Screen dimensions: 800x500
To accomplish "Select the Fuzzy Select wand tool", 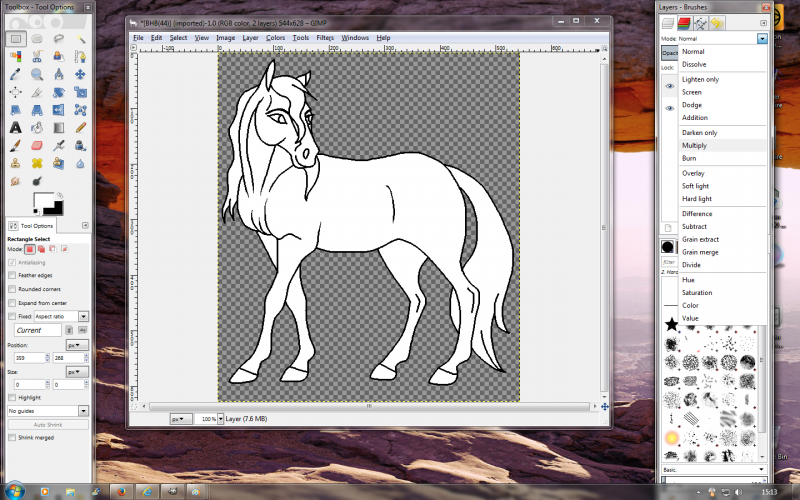I will coord(80,39).
